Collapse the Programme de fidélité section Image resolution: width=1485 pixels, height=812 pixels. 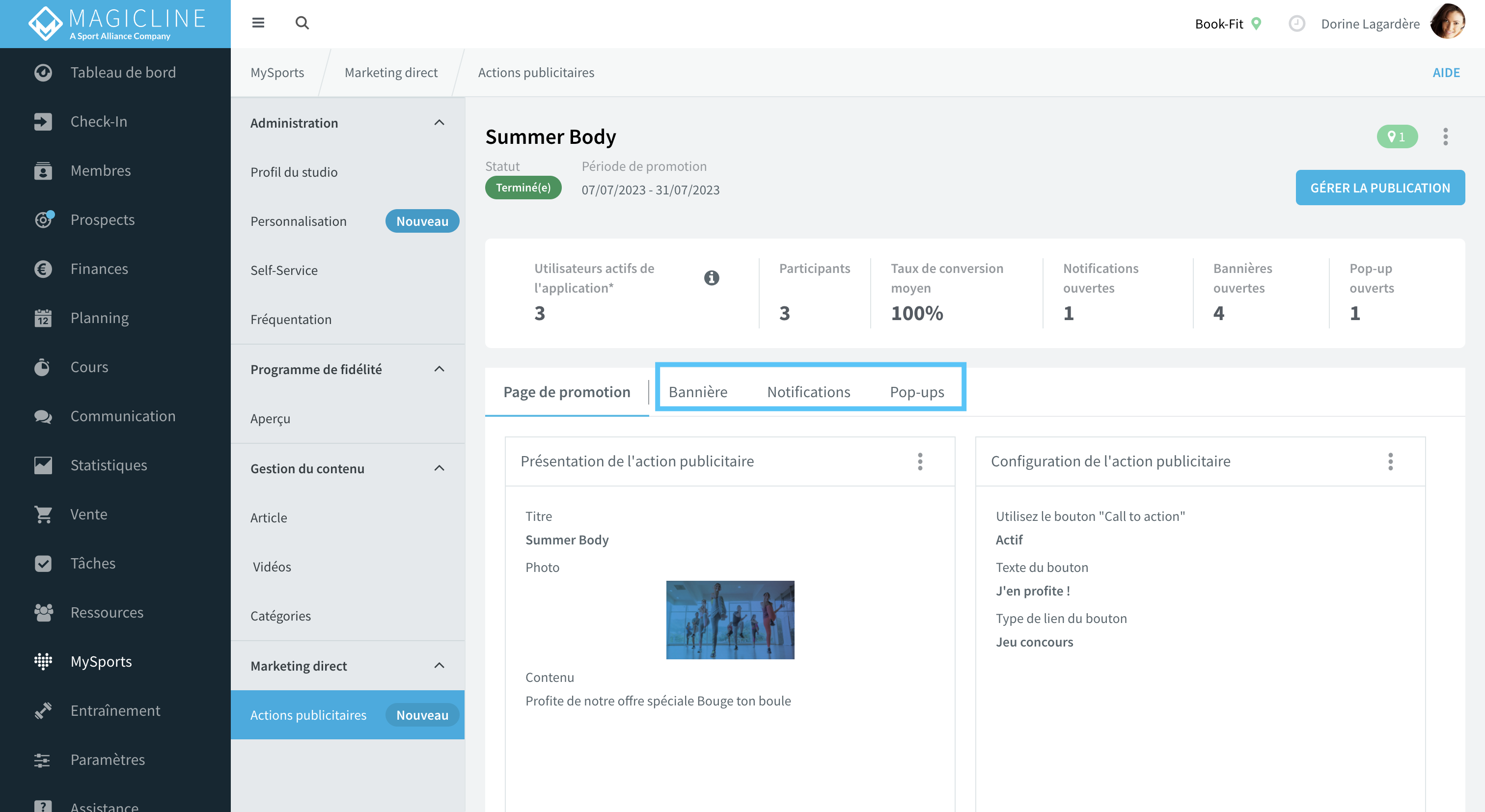coord(440,369)
